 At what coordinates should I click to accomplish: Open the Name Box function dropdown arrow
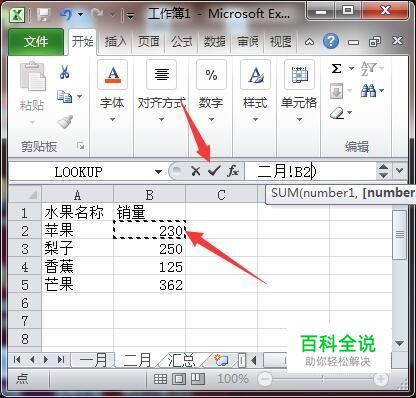click(158, 172)
